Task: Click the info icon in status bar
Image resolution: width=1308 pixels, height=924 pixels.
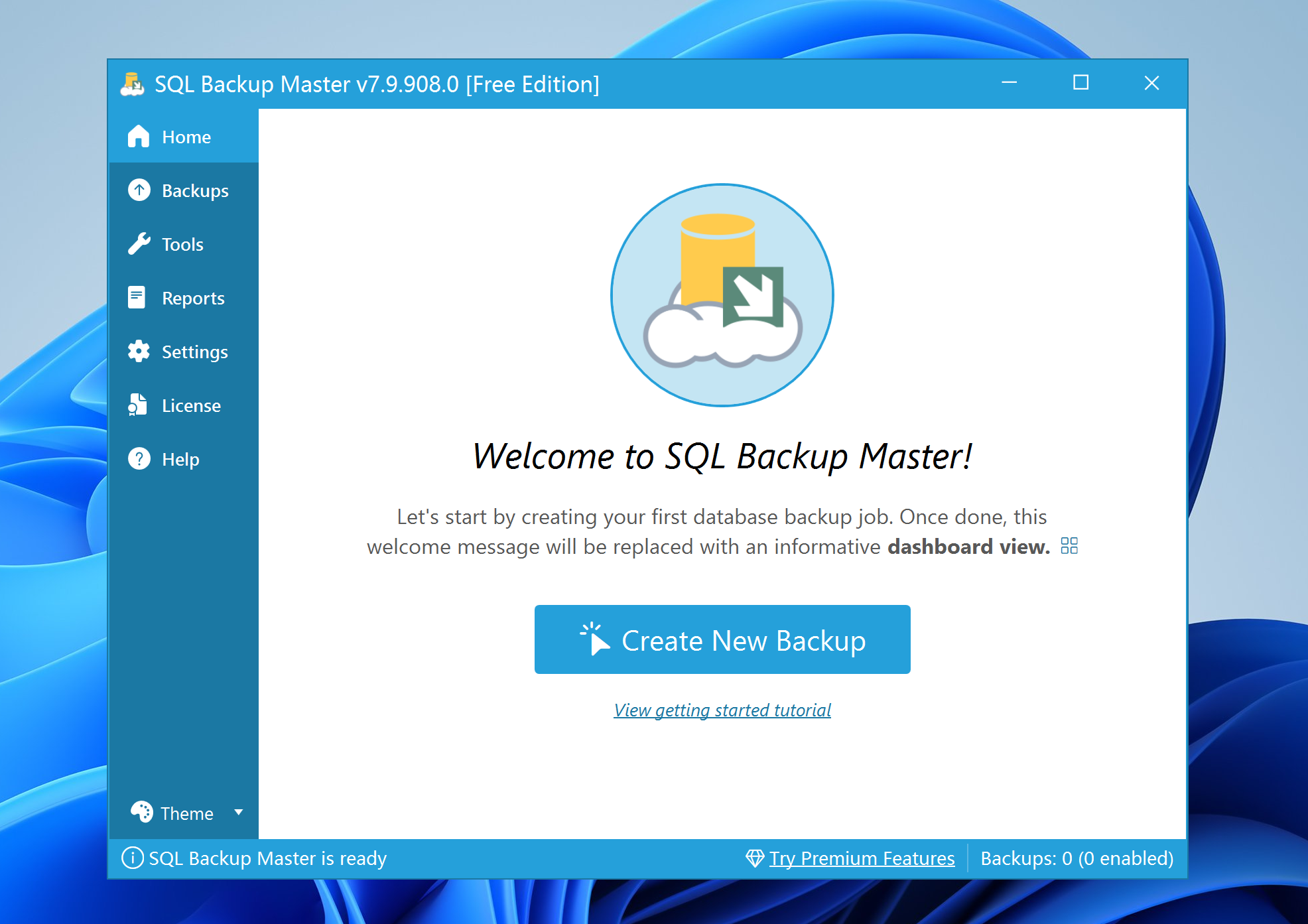Action: click(132, 858)
